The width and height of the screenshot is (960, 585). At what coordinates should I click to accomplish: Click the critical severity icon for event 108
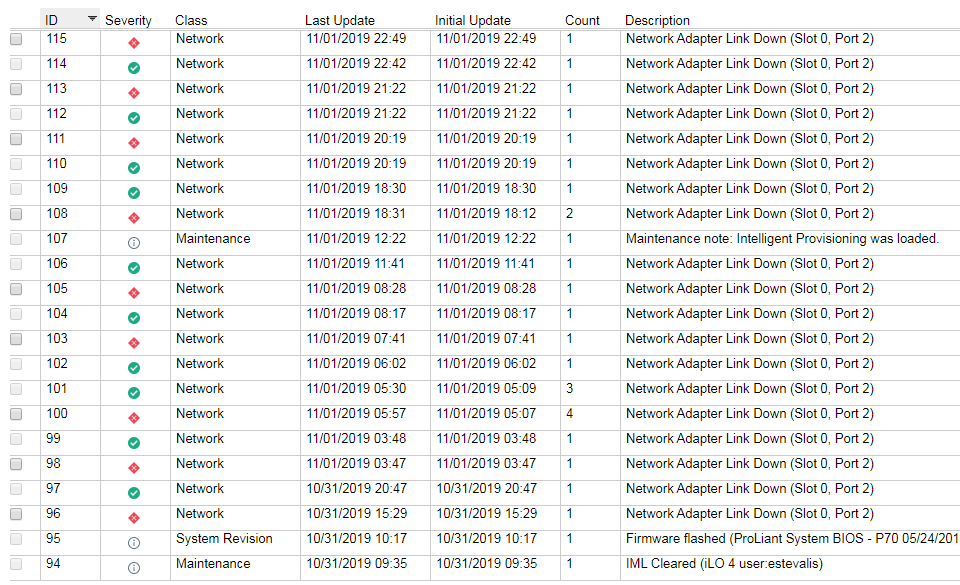pyautogui.click(x=133, y=218)
